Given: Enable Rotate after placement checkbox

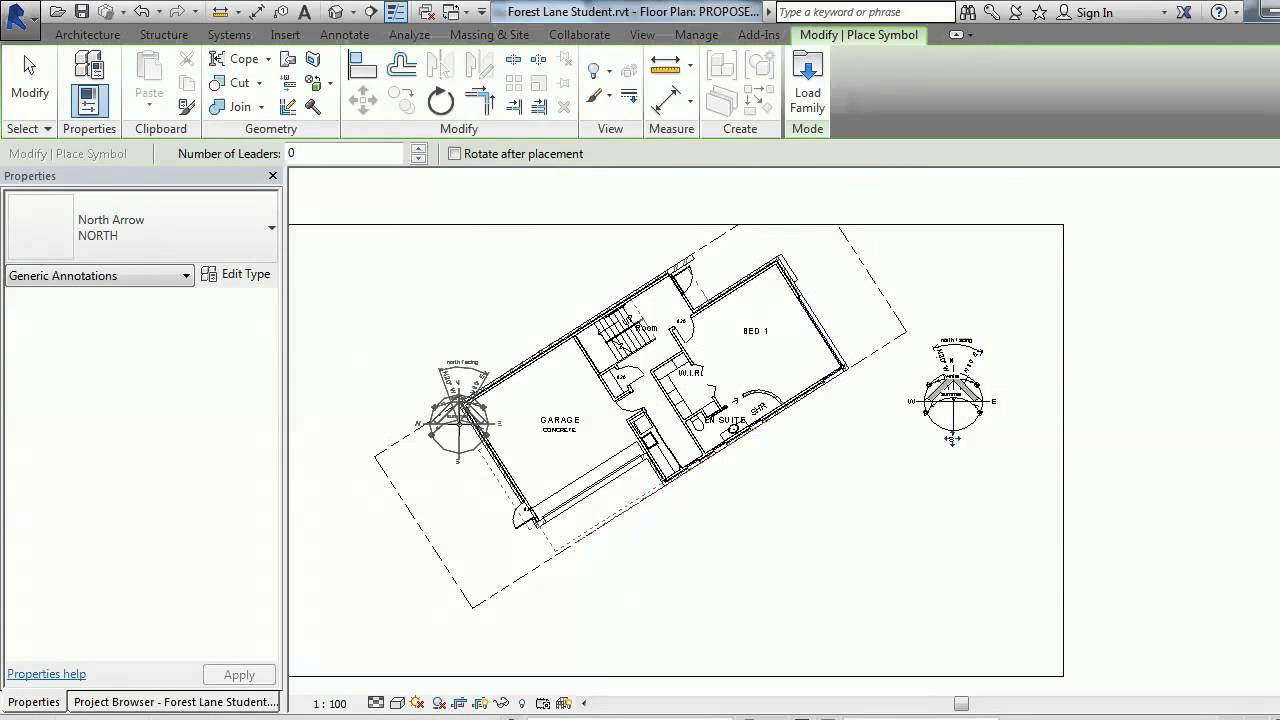Looking at the screenshot, I should (x=455, y=154).
